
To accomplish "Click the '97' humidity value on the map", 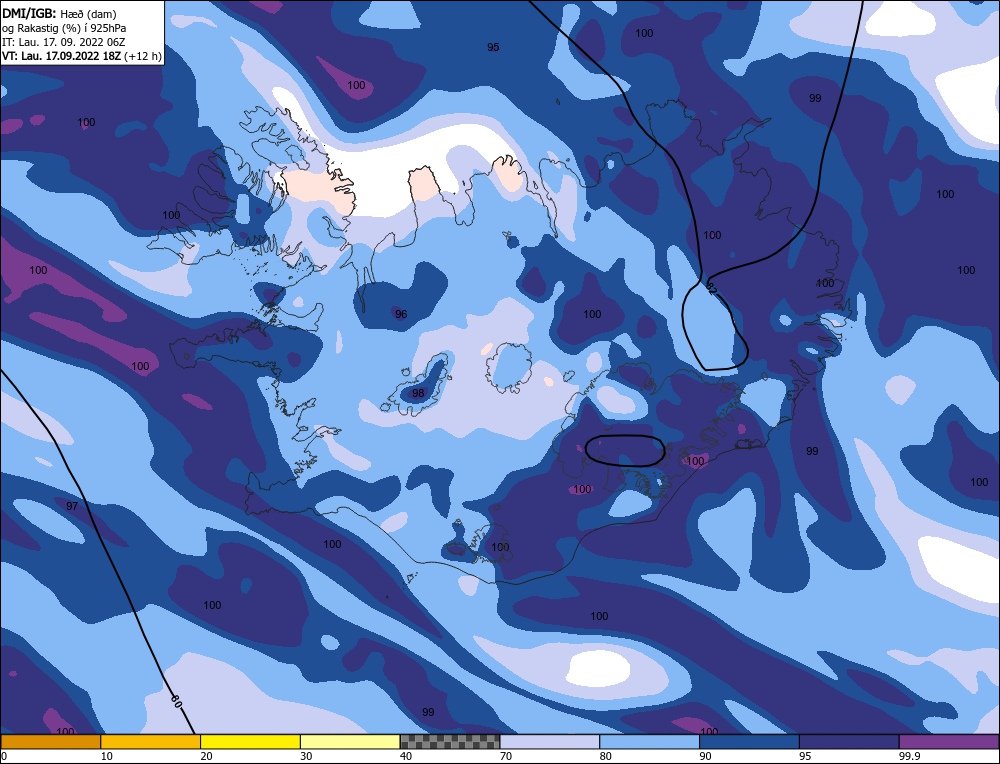I will (72, 506).
